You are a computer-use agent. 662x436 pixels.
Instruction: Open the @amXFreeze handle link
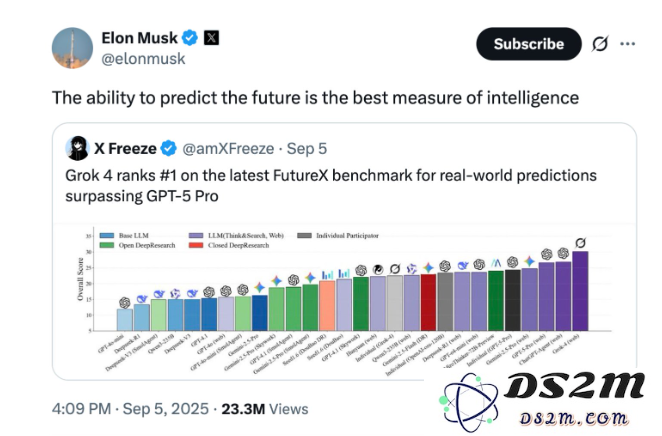227,148
